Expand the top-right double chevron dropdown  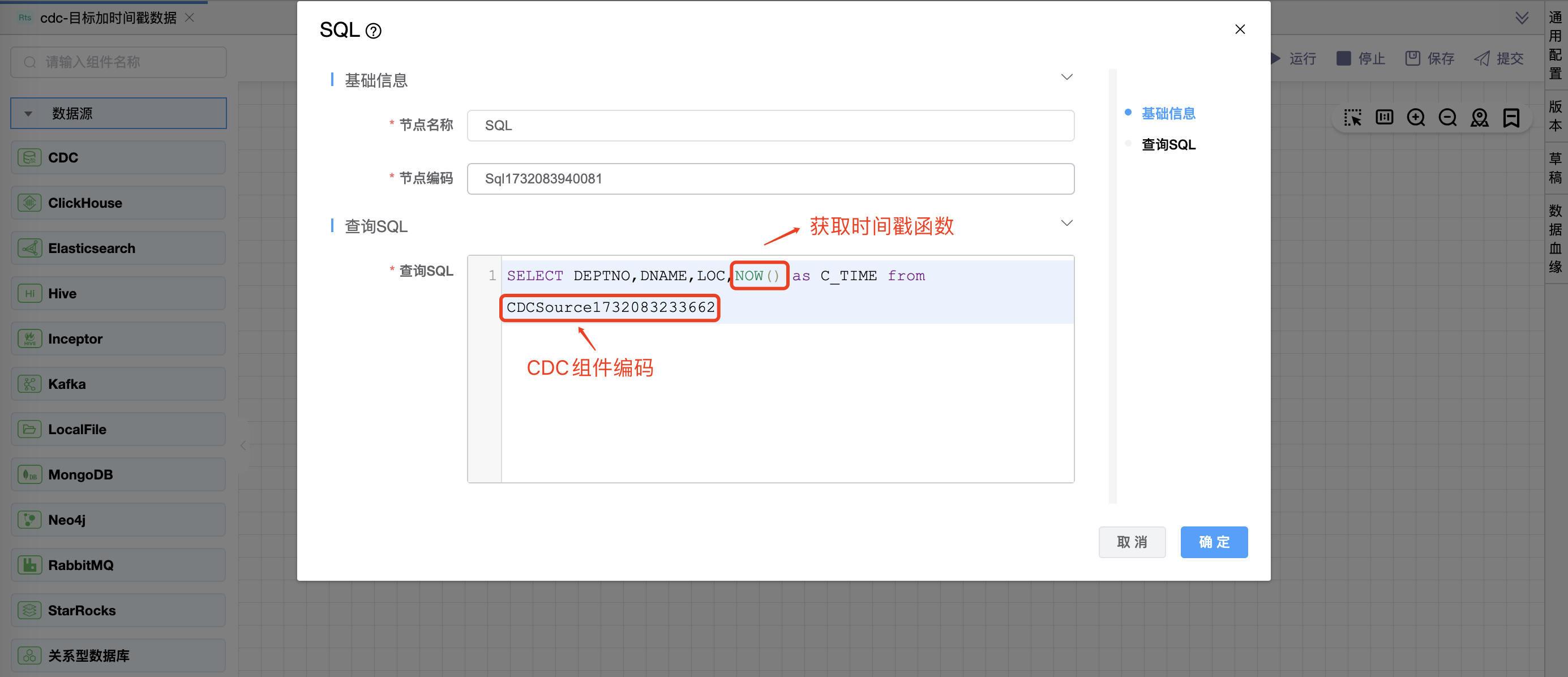point(1522,18)
